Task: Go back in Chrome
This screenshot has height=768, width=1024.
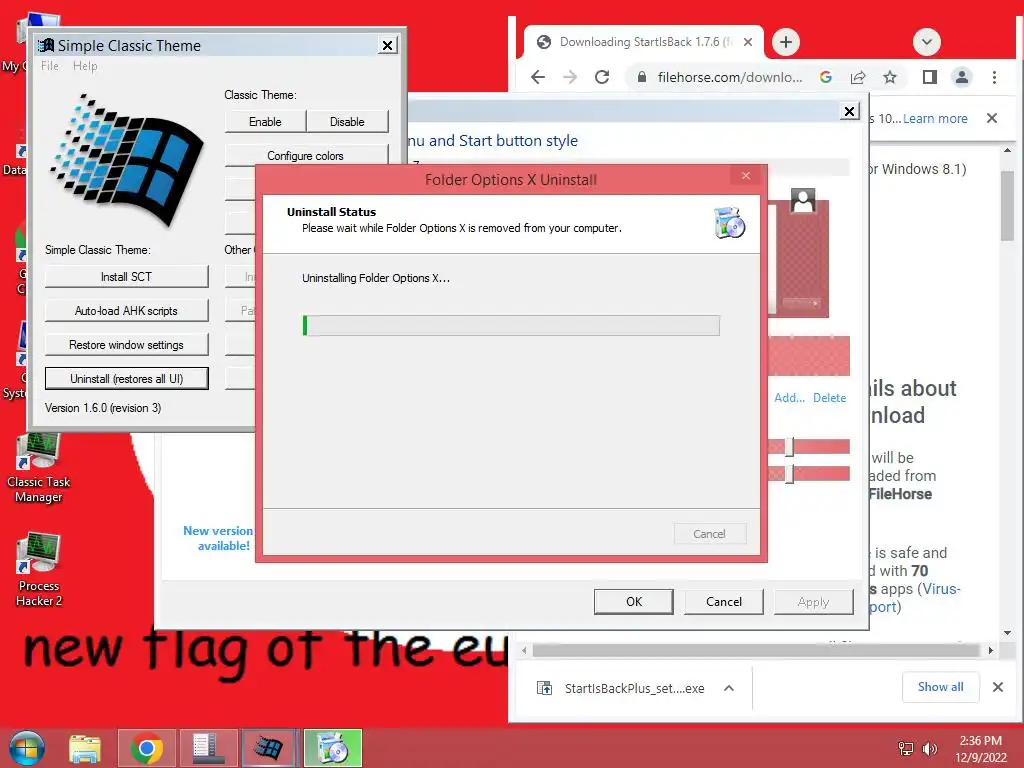Action: pos(537,77)
